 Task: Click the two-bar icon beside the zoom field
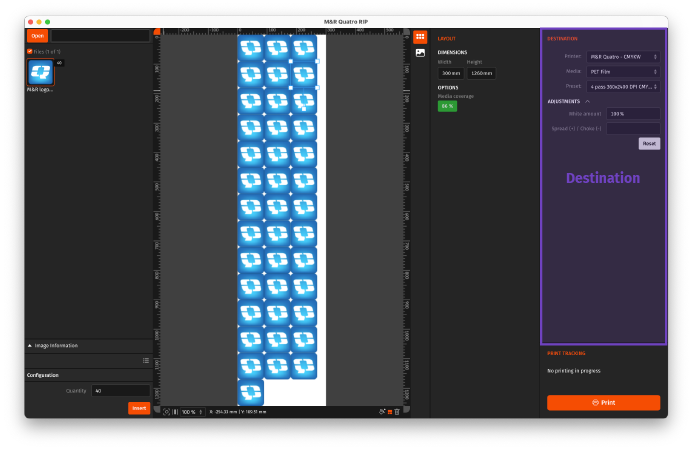176,411
